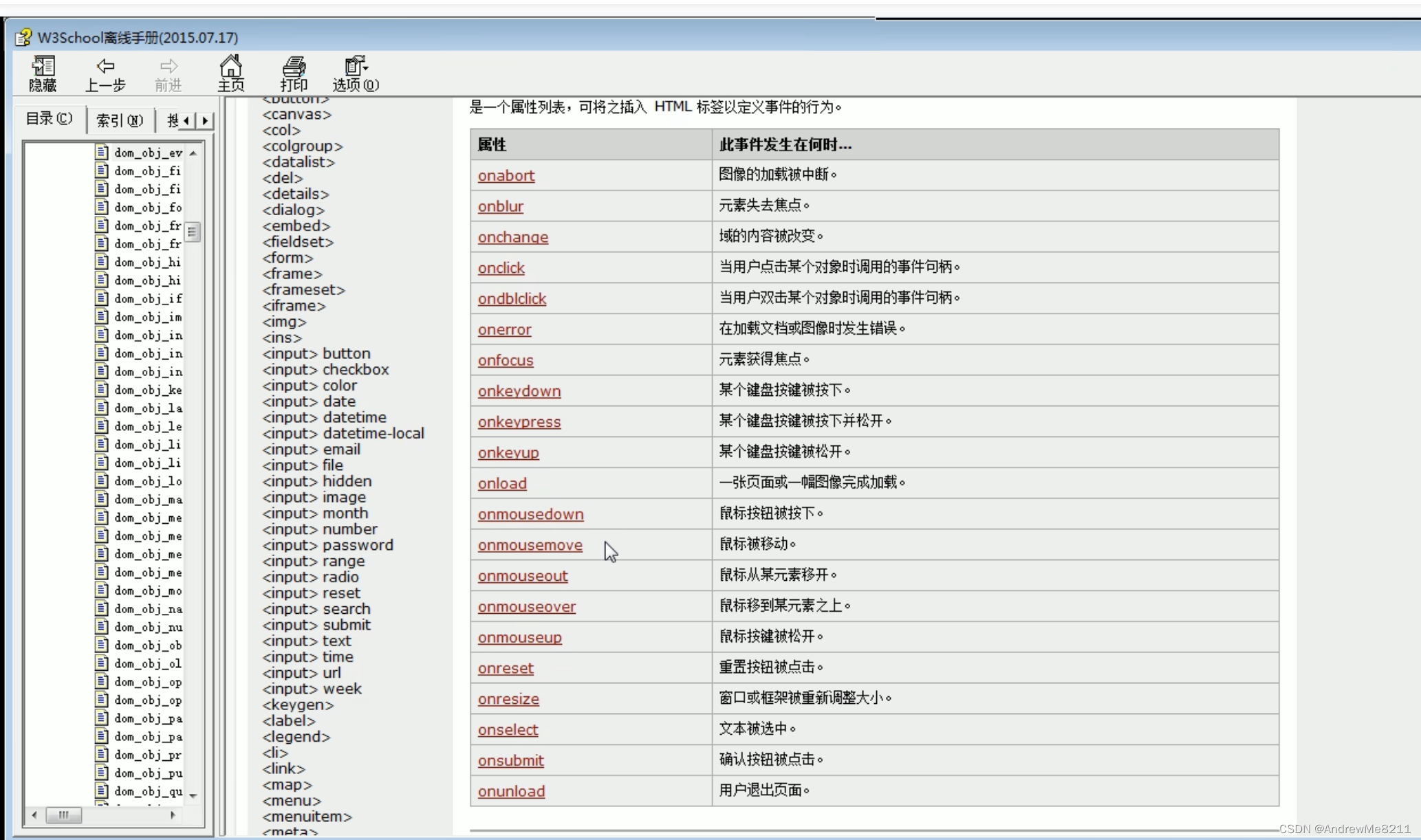Open the dom_obj_qu document in the tree

pyautogui.click(x=148, y=791)
